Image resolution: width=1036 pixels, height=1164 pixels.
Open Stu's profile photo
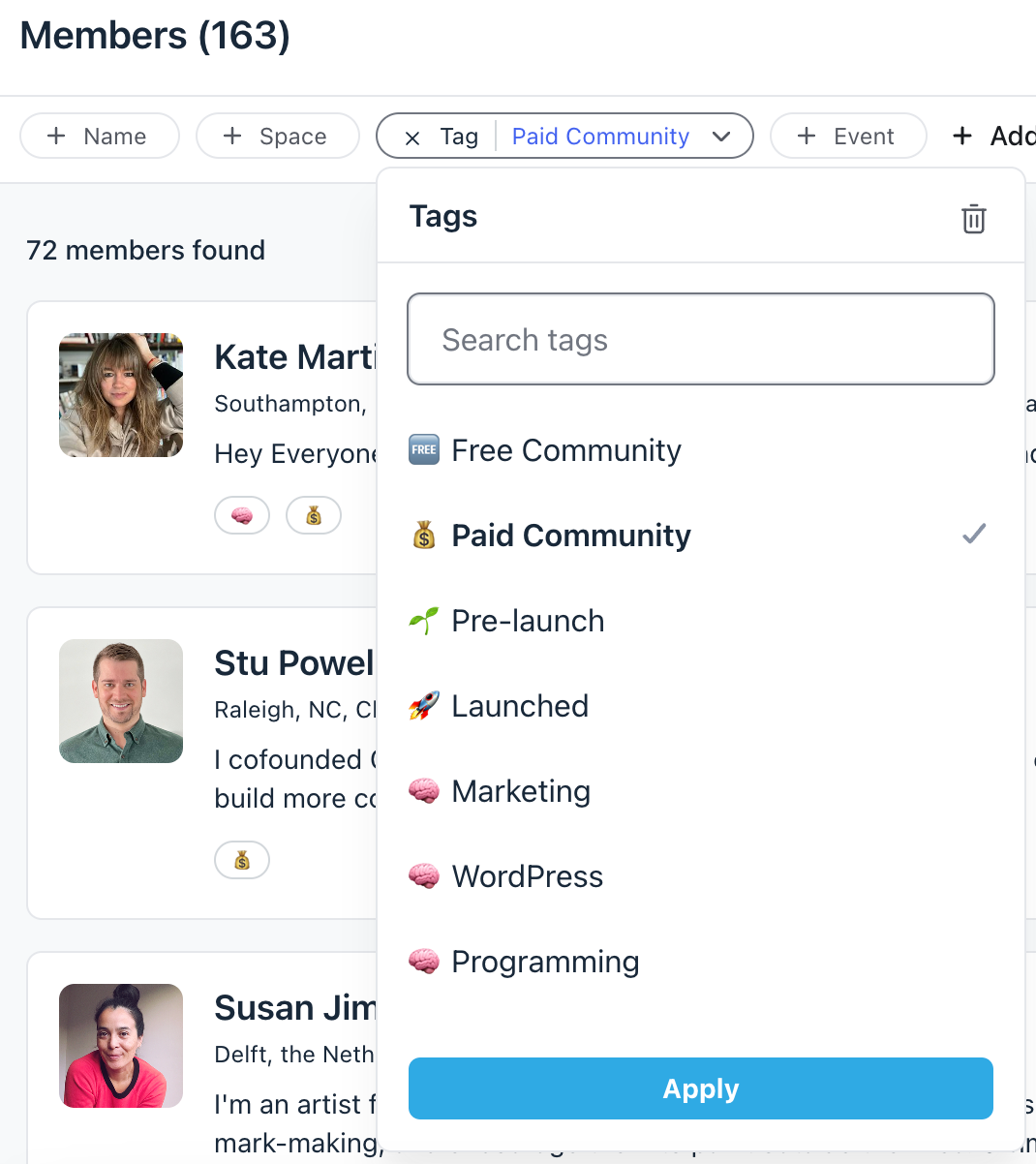121,701
